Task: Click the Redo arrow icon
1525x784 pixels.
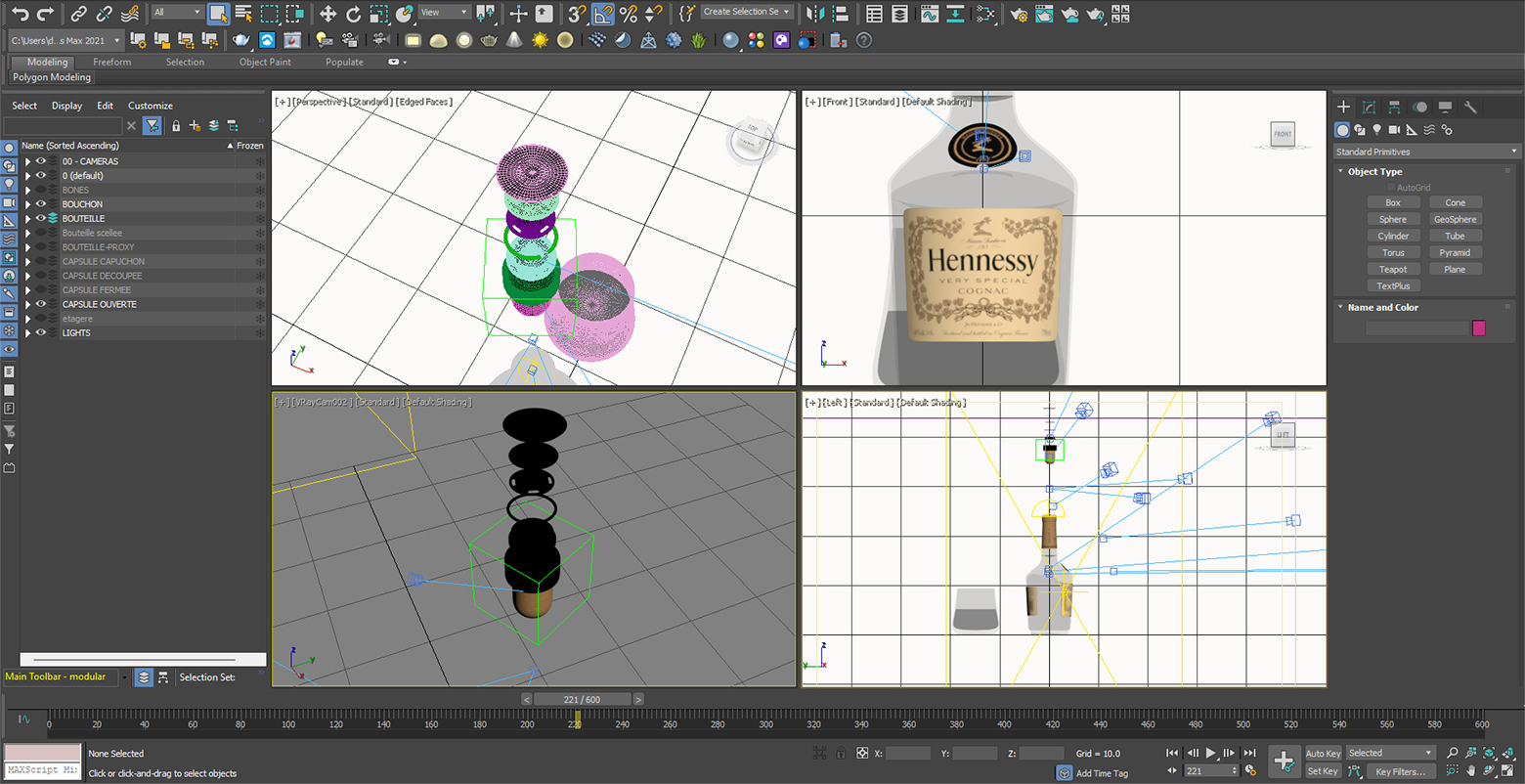Action: click(x=45, y=14)
